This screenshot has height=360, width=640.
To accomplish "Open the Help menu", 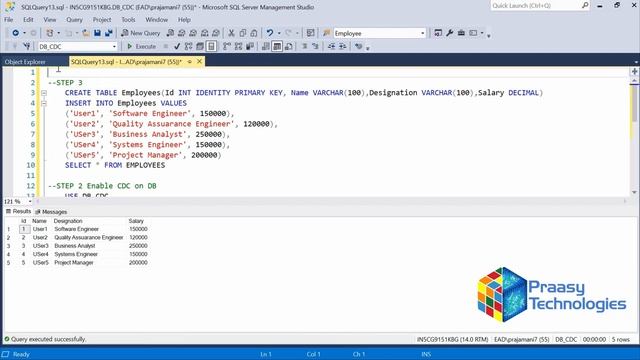I will pos(184,20).
